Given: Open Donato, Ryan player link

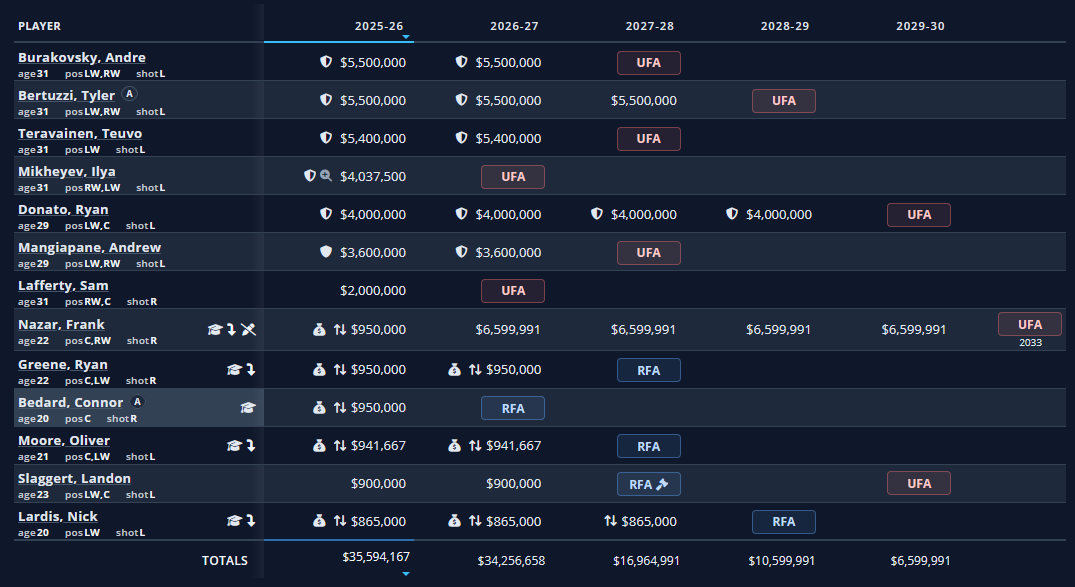Looking at the screenshot, I should click(63, 209).
